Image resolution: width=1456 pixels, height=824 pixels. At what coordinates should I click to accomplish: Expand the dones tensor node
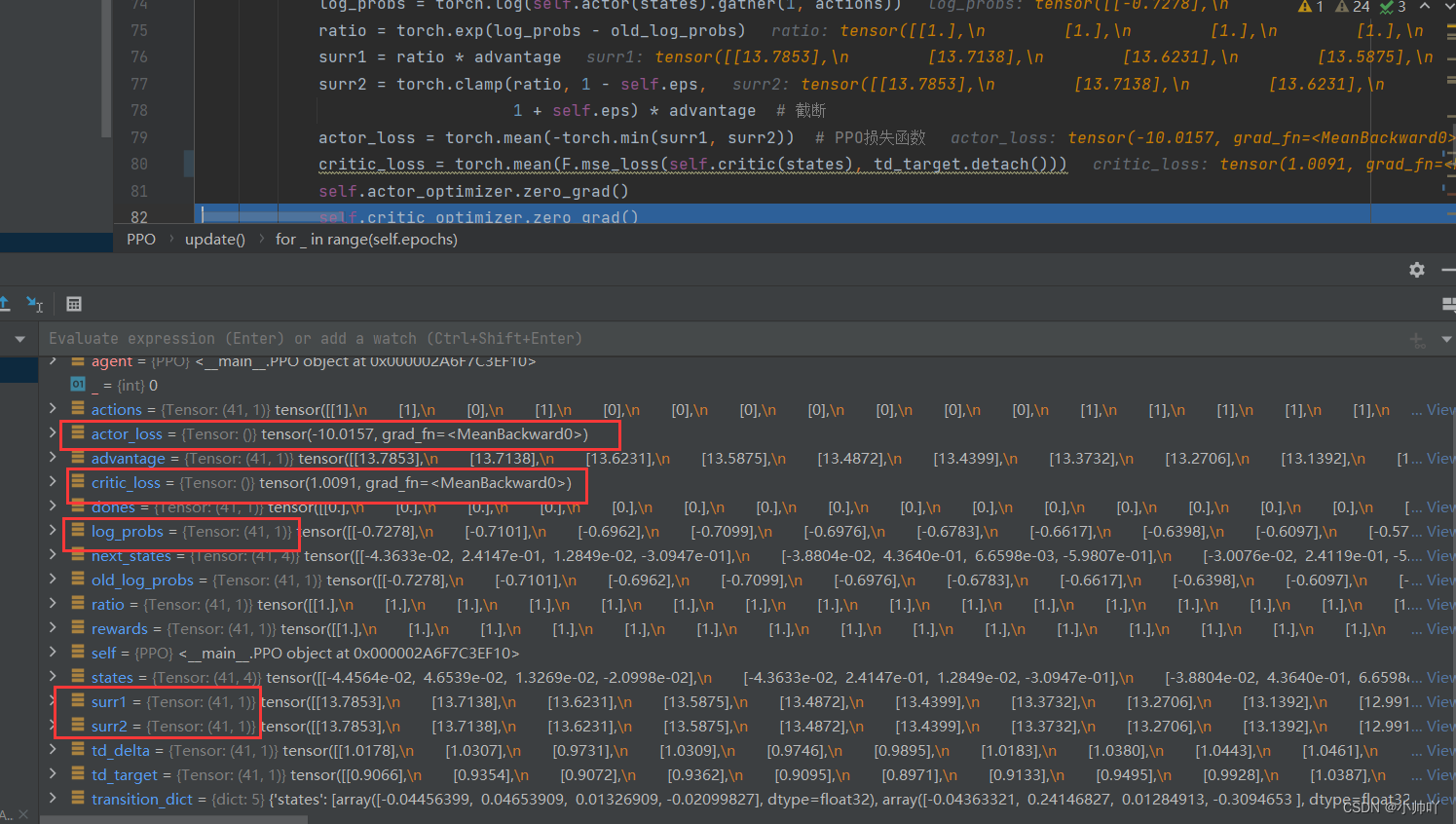point(53,506)
